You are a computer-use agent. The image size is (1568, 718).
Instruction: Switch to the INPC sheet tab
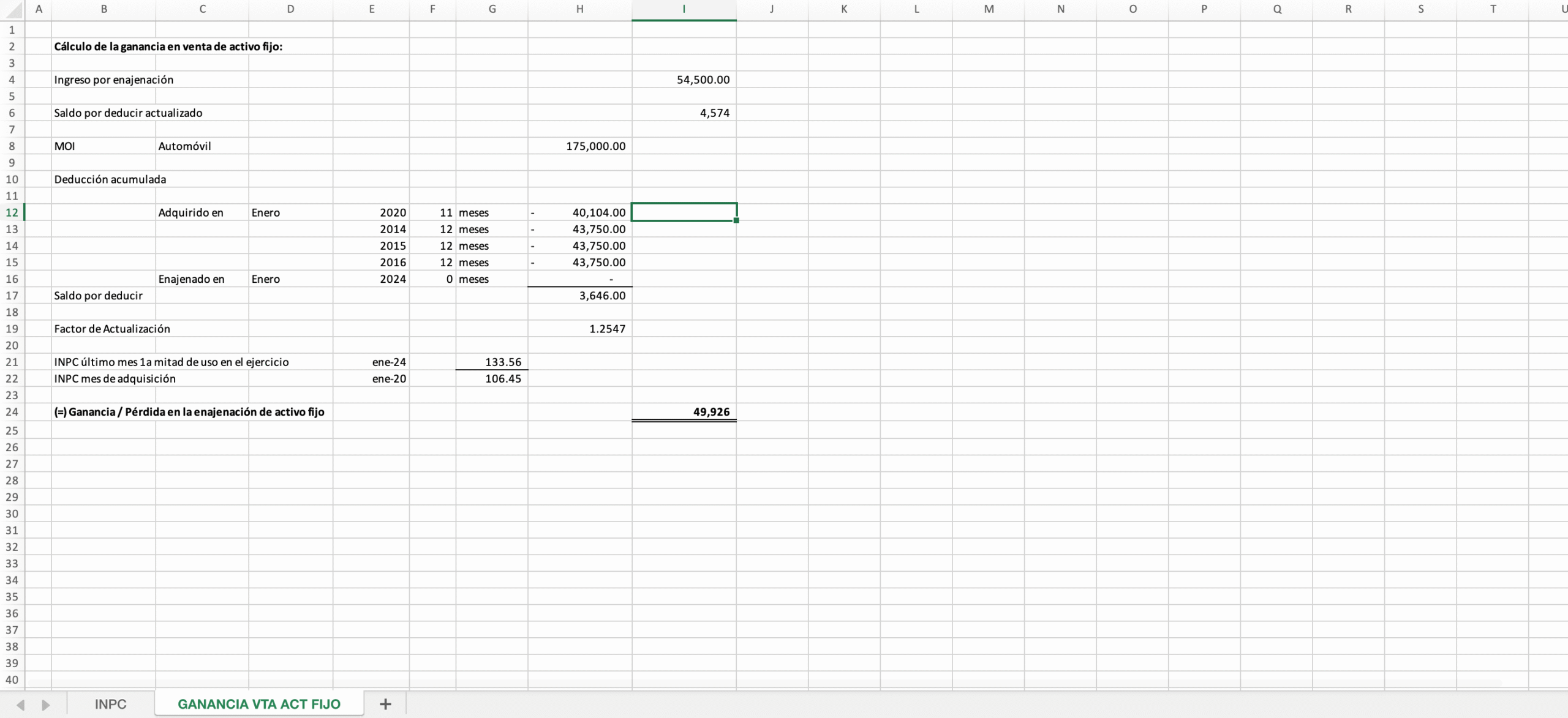tap(110, 704)
